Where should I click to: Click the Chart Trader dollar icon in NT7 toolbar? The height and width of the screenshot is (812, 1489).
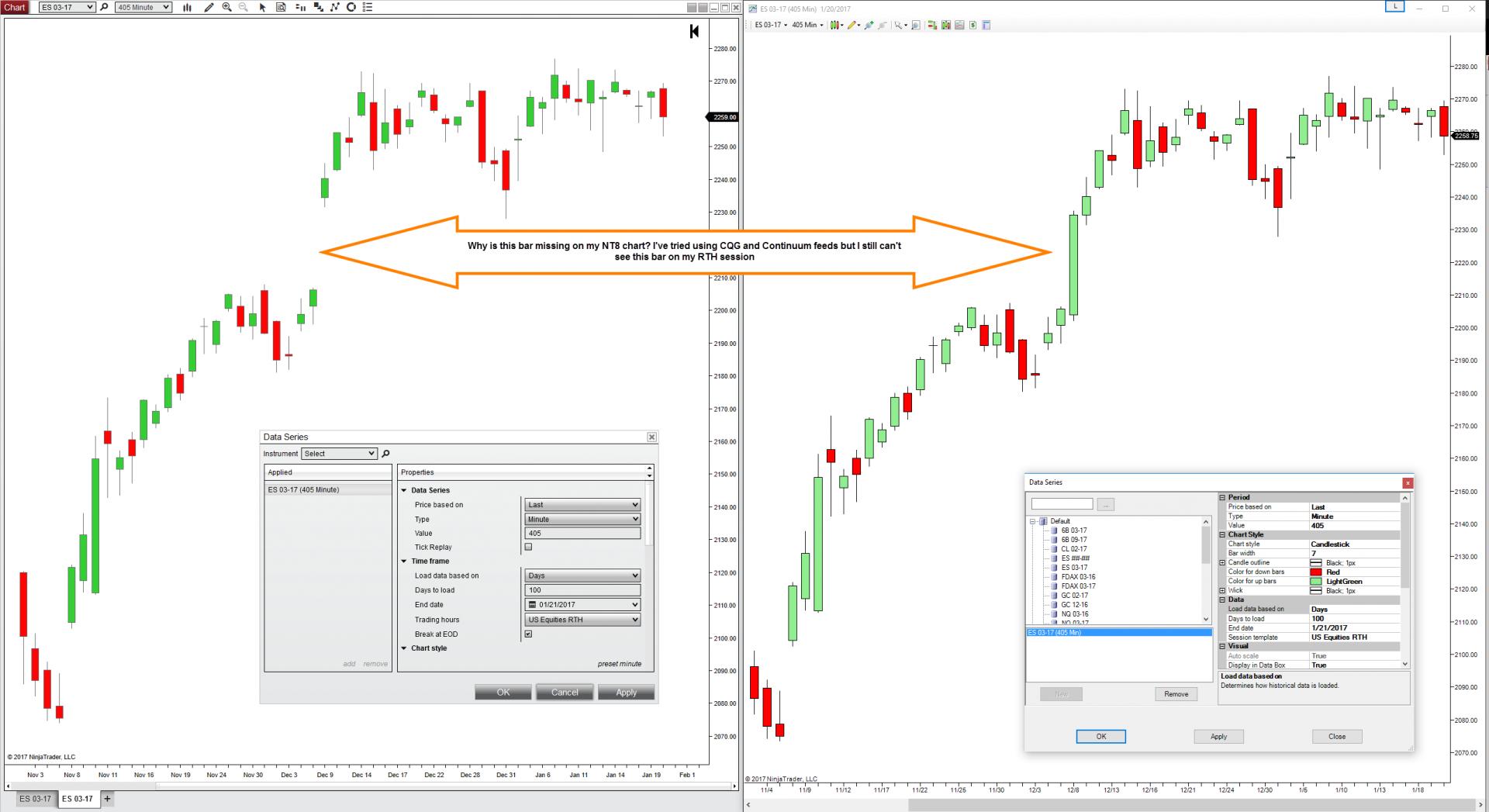[x=973, y=25]
